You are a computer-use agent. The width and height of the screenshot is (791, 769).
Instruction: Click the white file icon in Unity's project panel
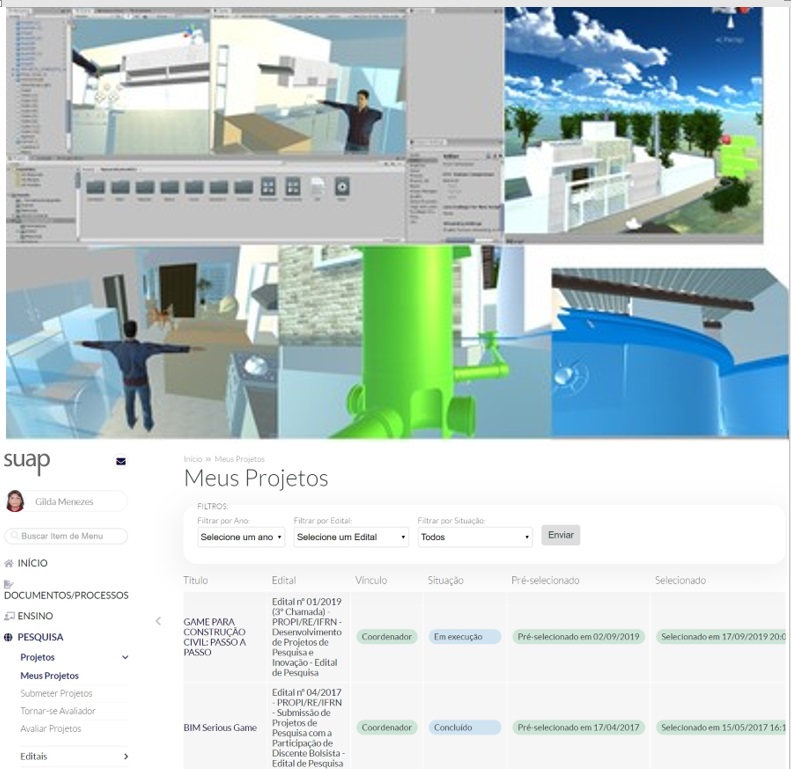click(317, 187)
